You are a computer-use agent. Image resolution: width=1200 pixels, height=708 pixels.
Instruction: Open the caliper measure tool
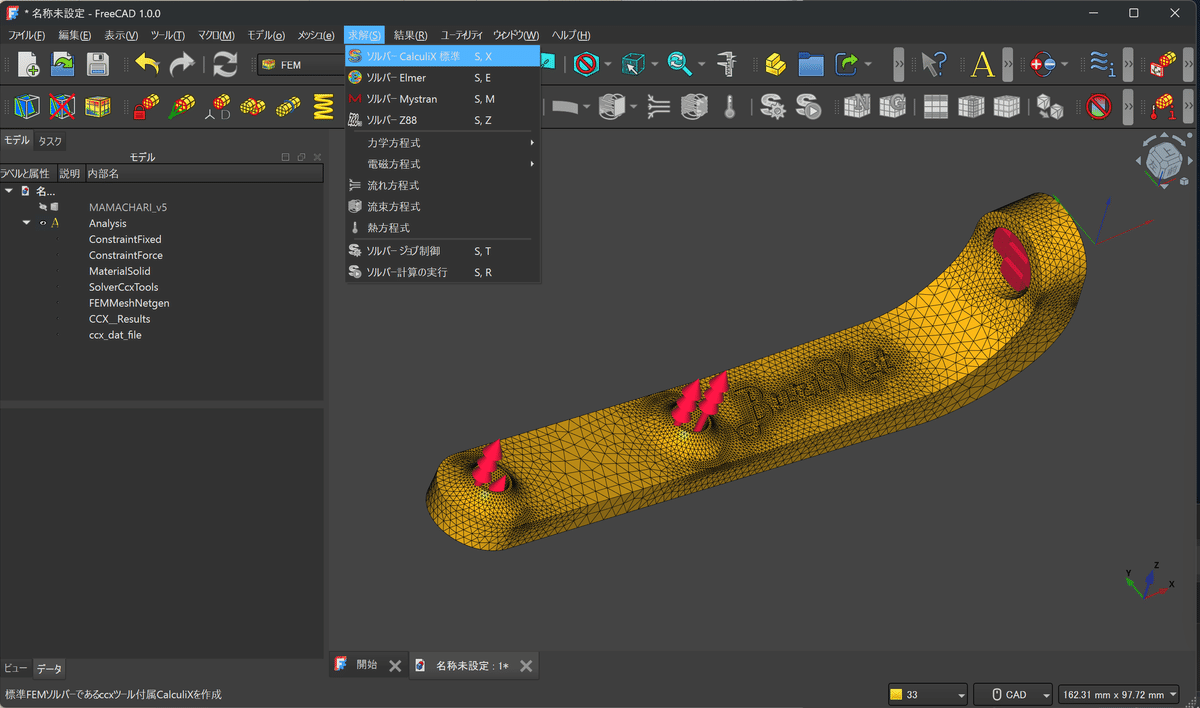click(x=727, y=65)
